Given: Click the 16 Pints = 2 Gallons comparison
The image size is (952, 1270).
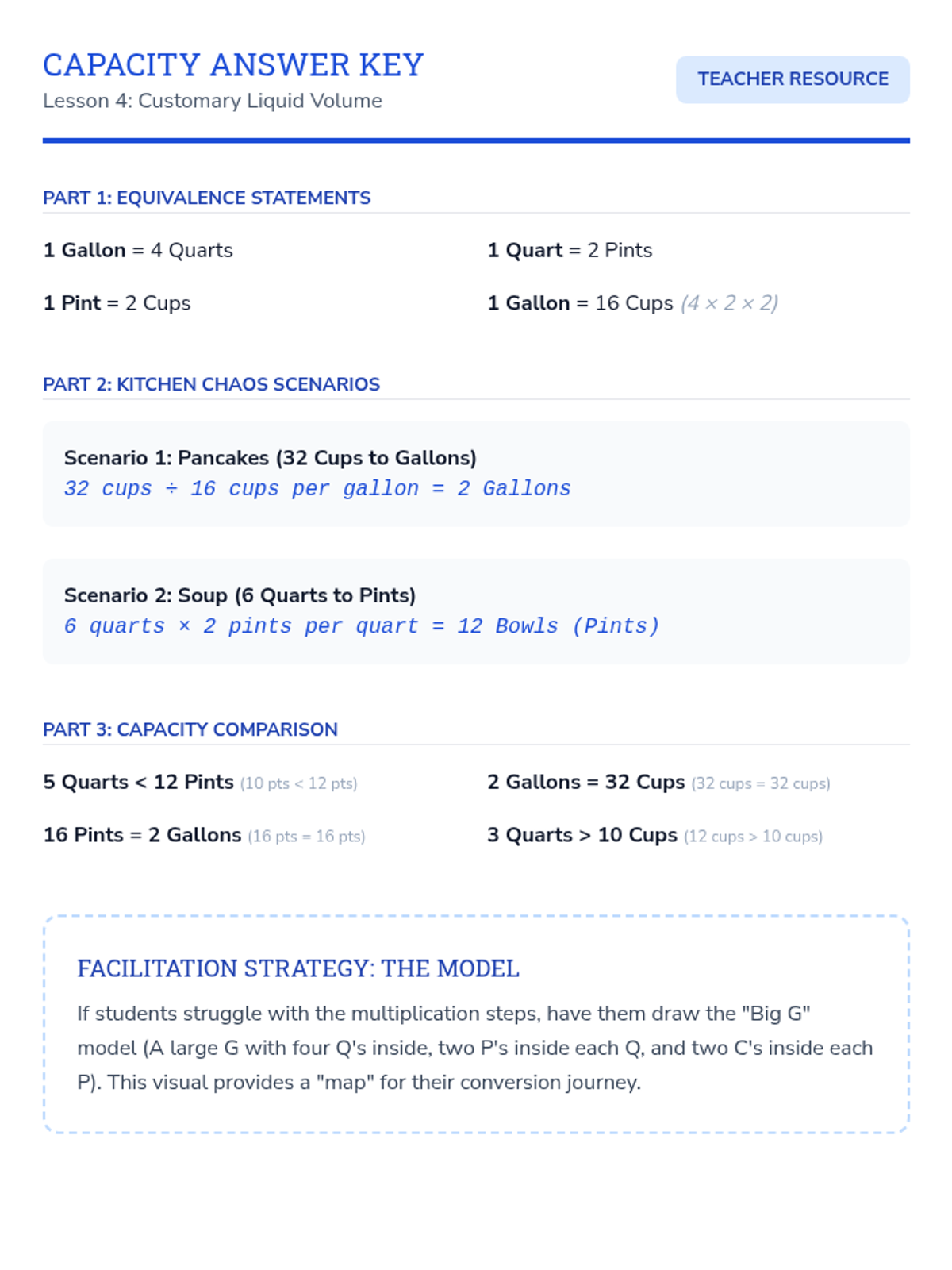Looking at the screenshot, I should 204,836.
